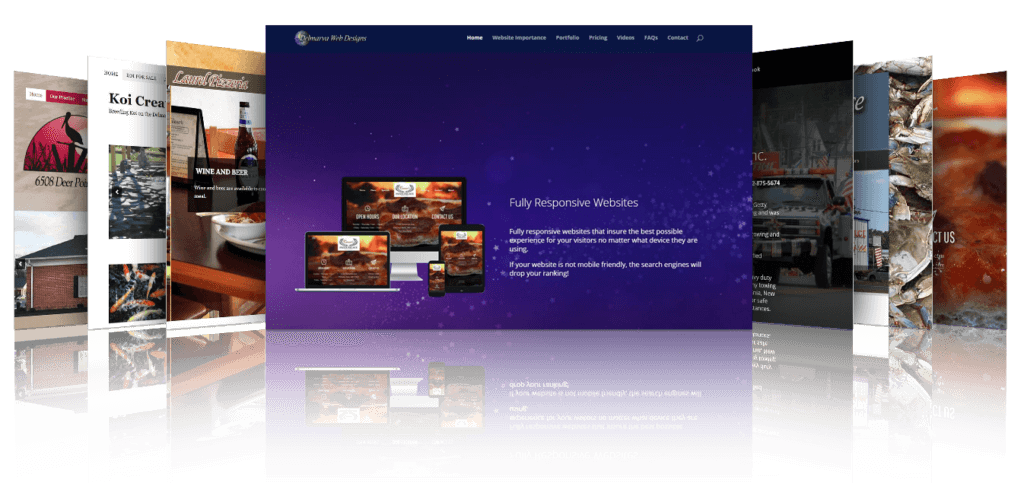This screenshot has width=1024, height=483.
Task: Click the previous arrow on the brick building photo
Action: tap(21, 264)
